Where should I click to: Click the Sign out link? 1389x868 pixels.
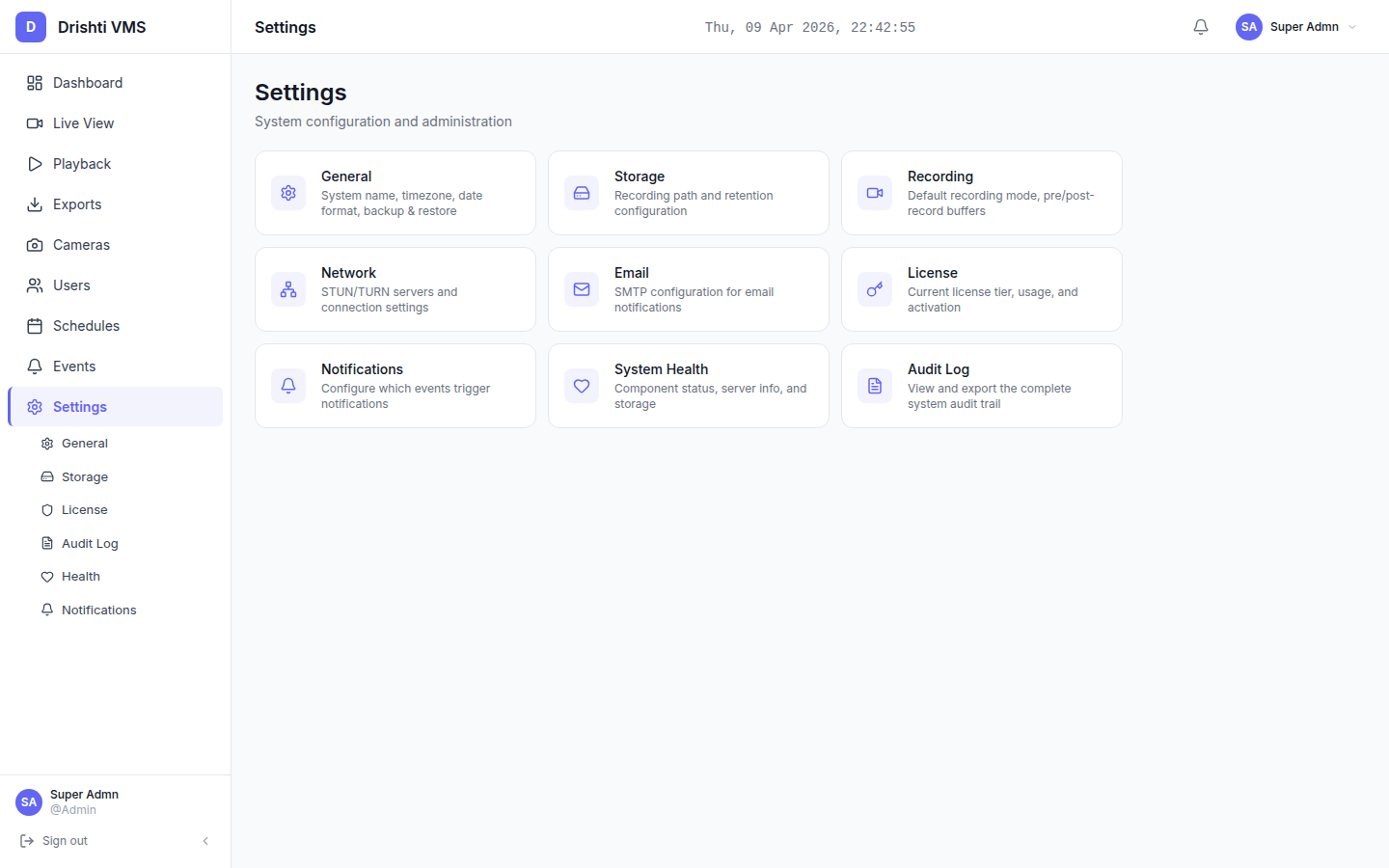(62, 840)
